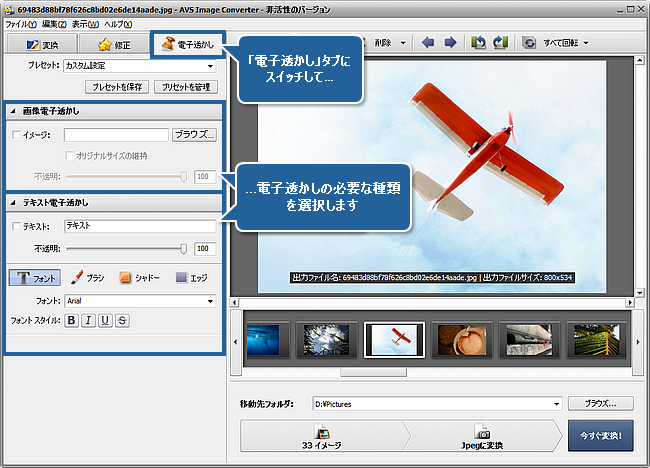This screenshot has width=650, height=468.
Task: Open the ファイル menu
Action: (x=20, y=22)
